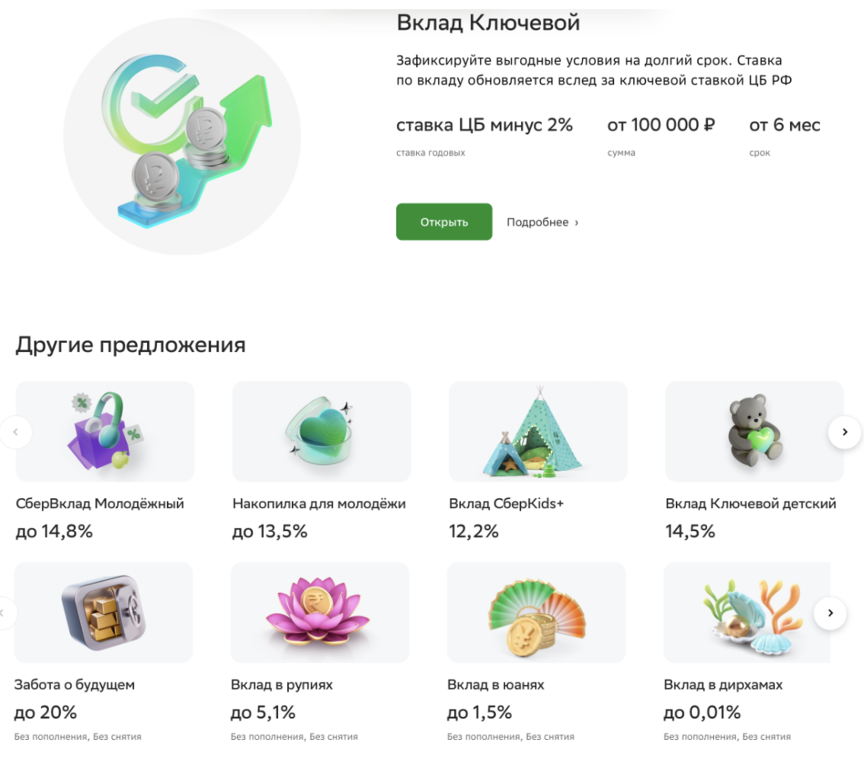Click the Вклад в дирхамах title

723,685
